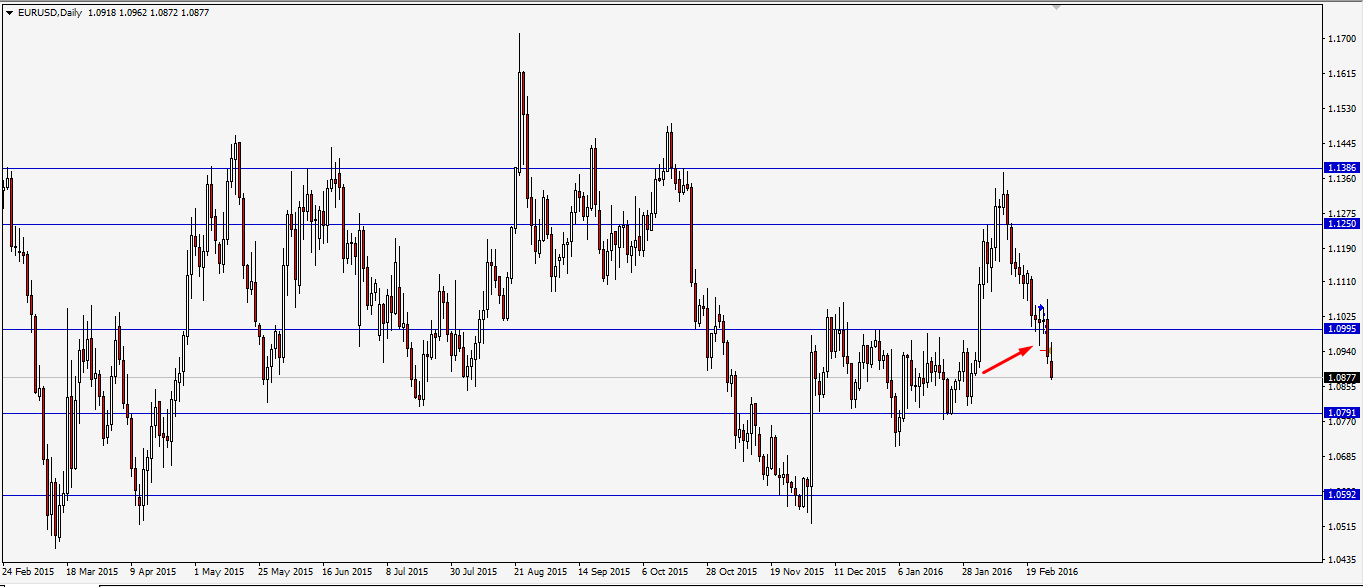Click the 18 Mar 2015 date label
Screen dimensions: 1363x587
coord(91,572)
